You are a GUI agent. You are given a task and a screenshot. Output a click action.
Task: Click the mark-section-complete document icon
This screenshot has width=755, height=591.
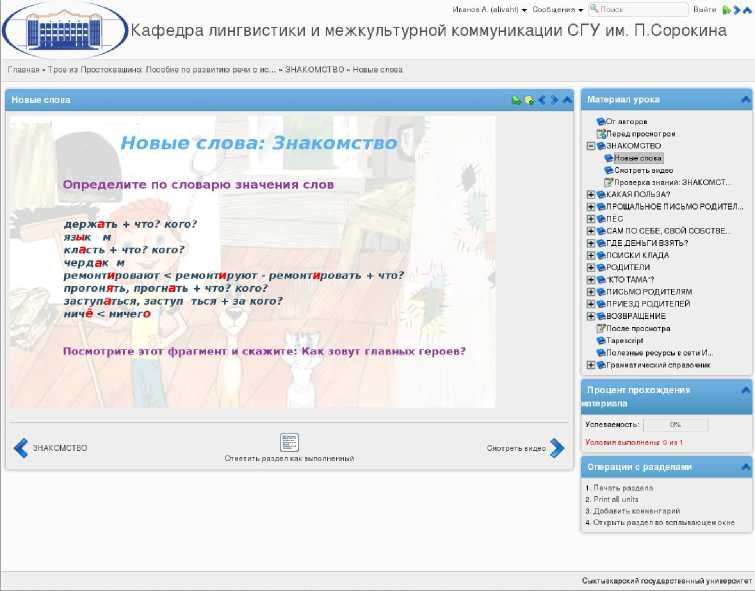click(x=289, y=442)
